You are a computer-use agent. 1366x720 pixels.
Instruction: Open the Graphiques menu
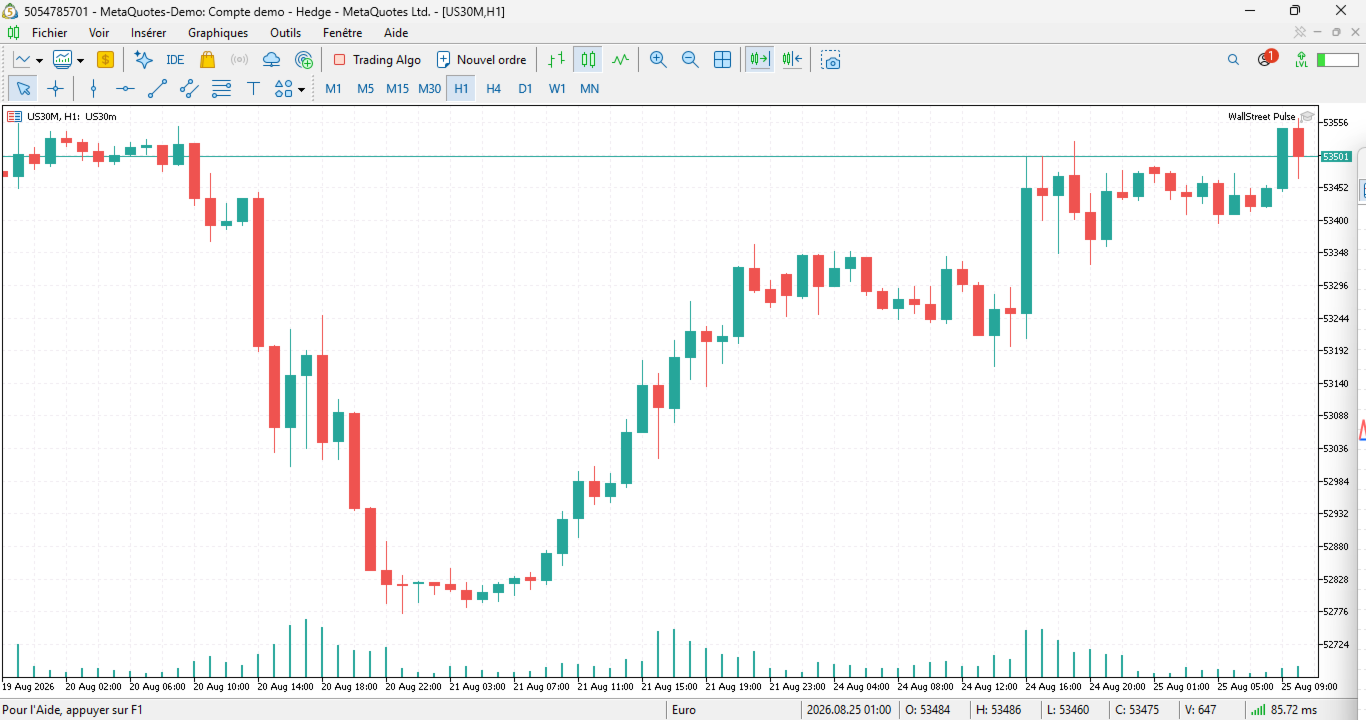[218, 33]
